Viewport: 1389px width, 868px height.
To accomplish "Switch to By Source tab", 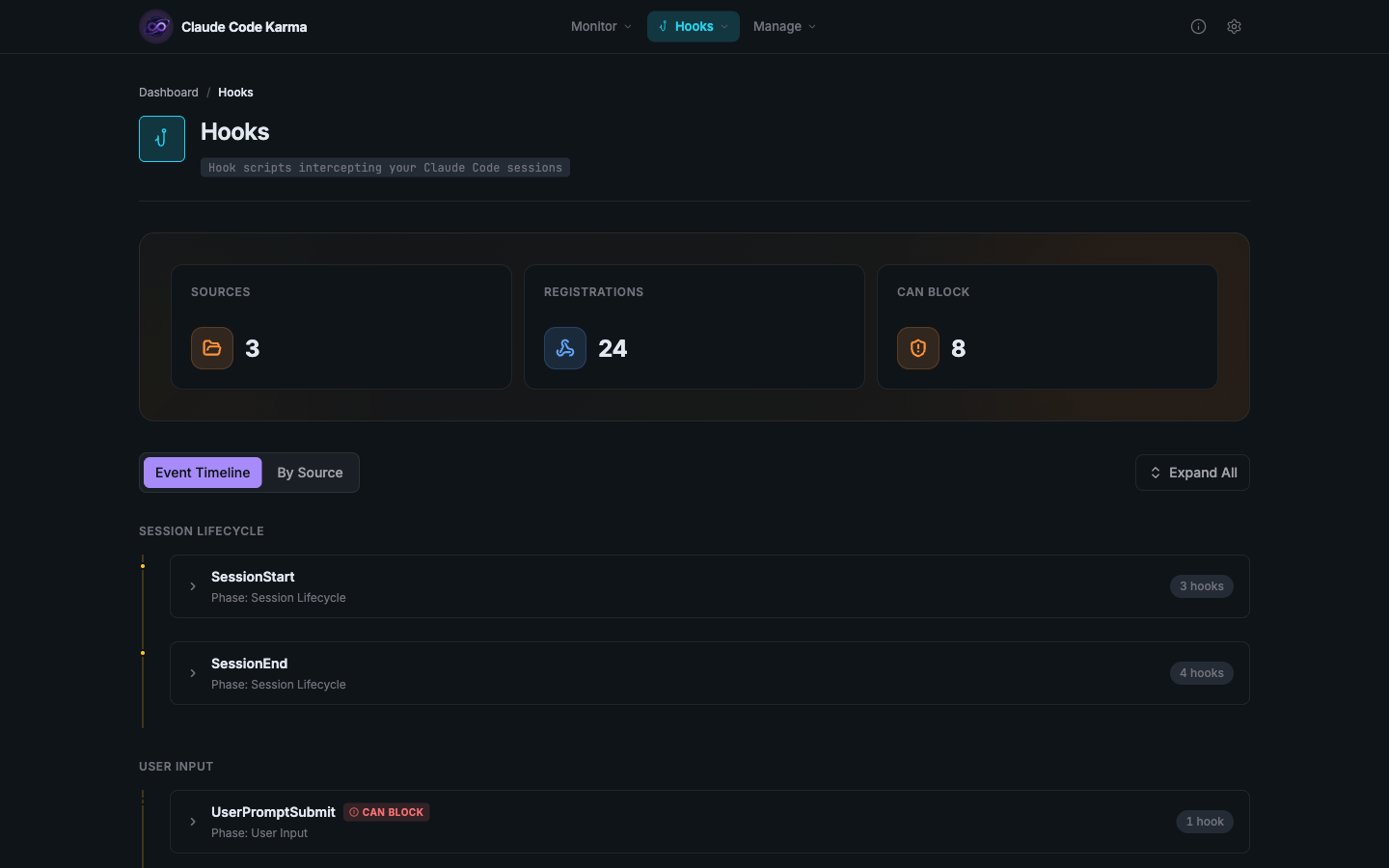I will pos(310,473).
